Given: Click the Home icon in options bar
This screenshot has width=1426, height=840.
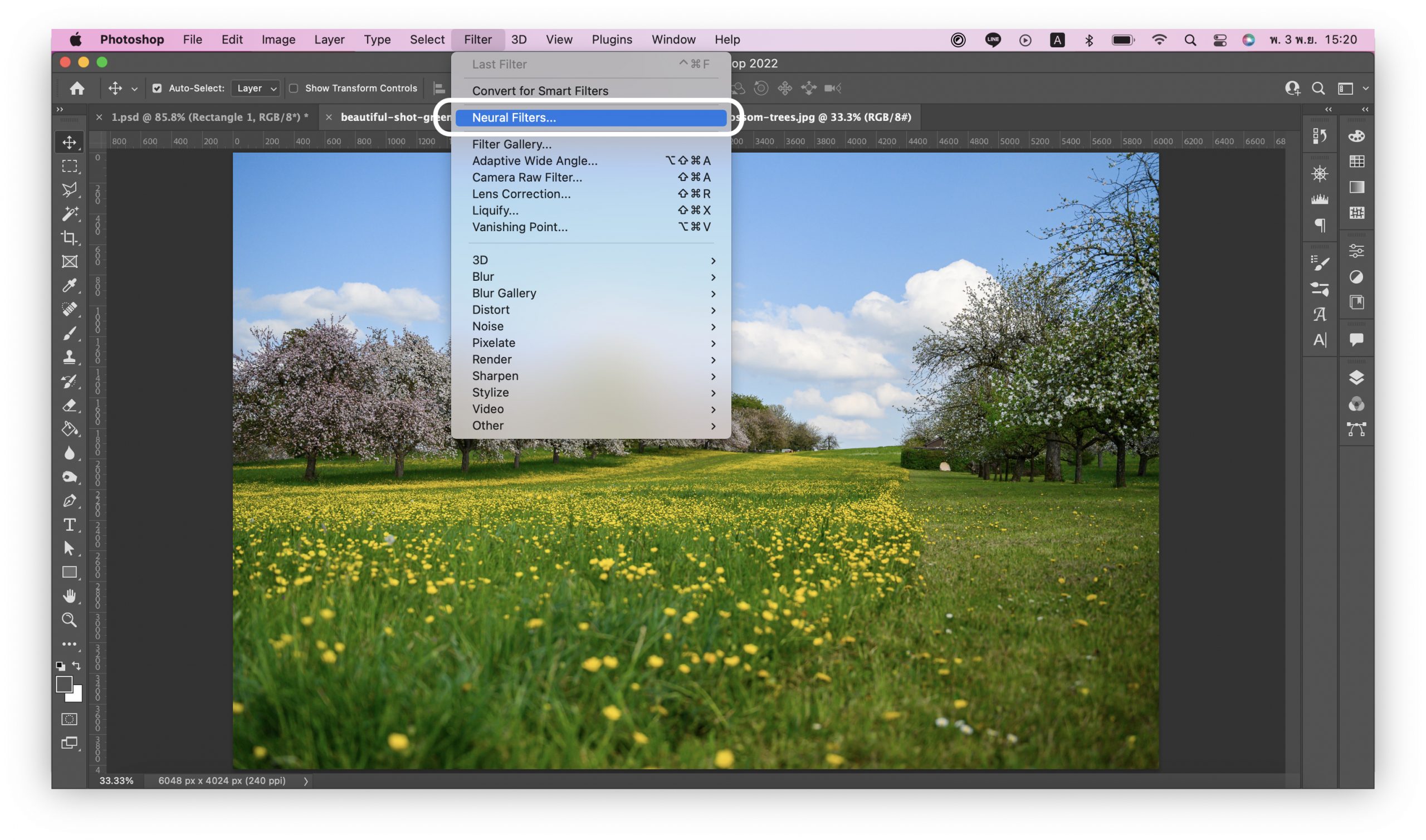Looking at the screenshot, I should 77,89.
